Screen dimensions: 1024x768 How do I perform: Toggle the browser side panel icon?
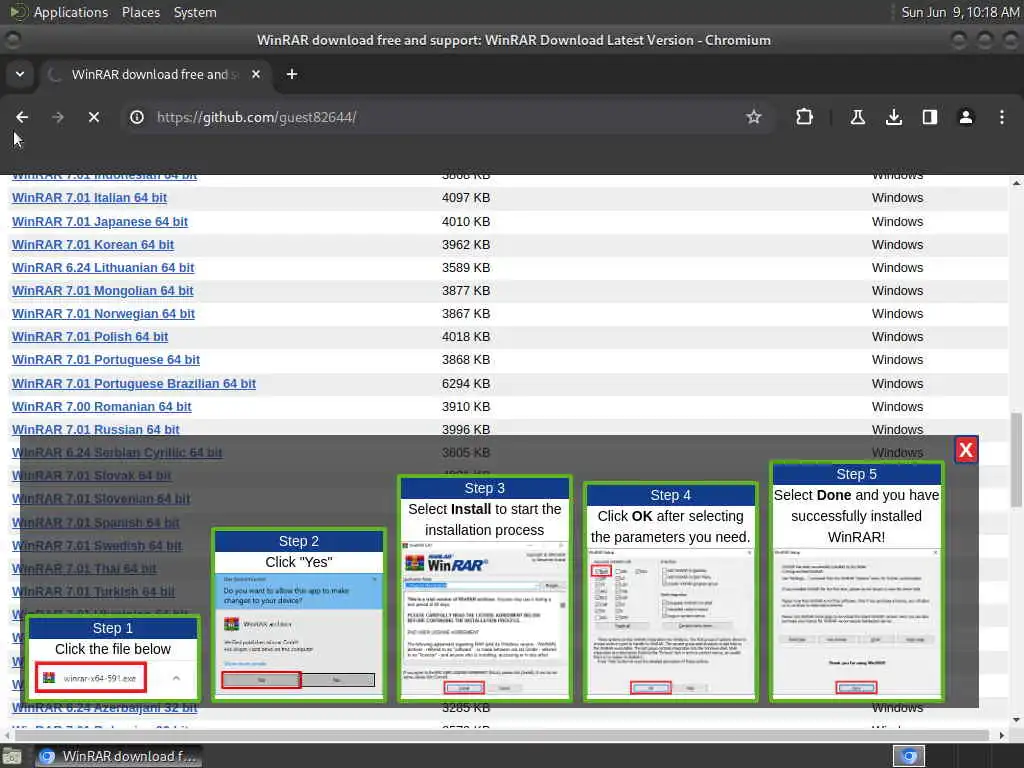[x=929, y=117]
